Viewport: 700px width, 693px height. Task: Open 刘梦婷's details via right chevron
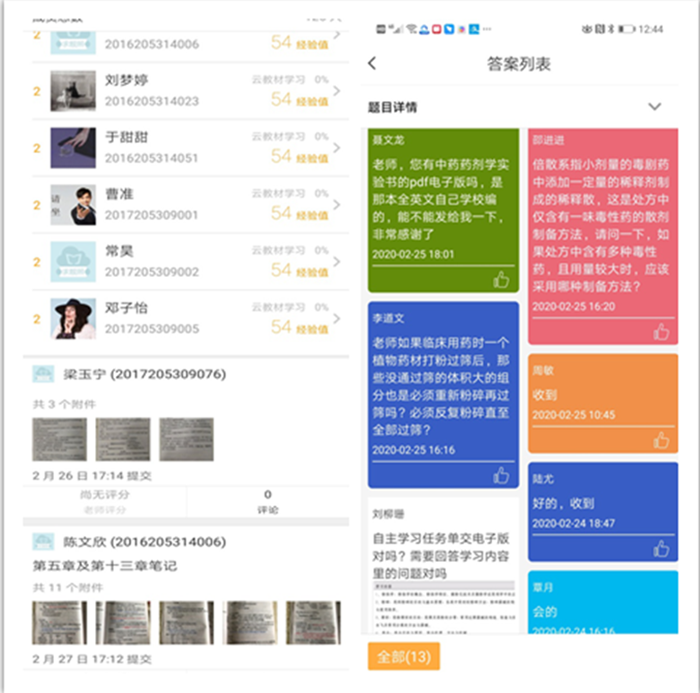(335, 90)
